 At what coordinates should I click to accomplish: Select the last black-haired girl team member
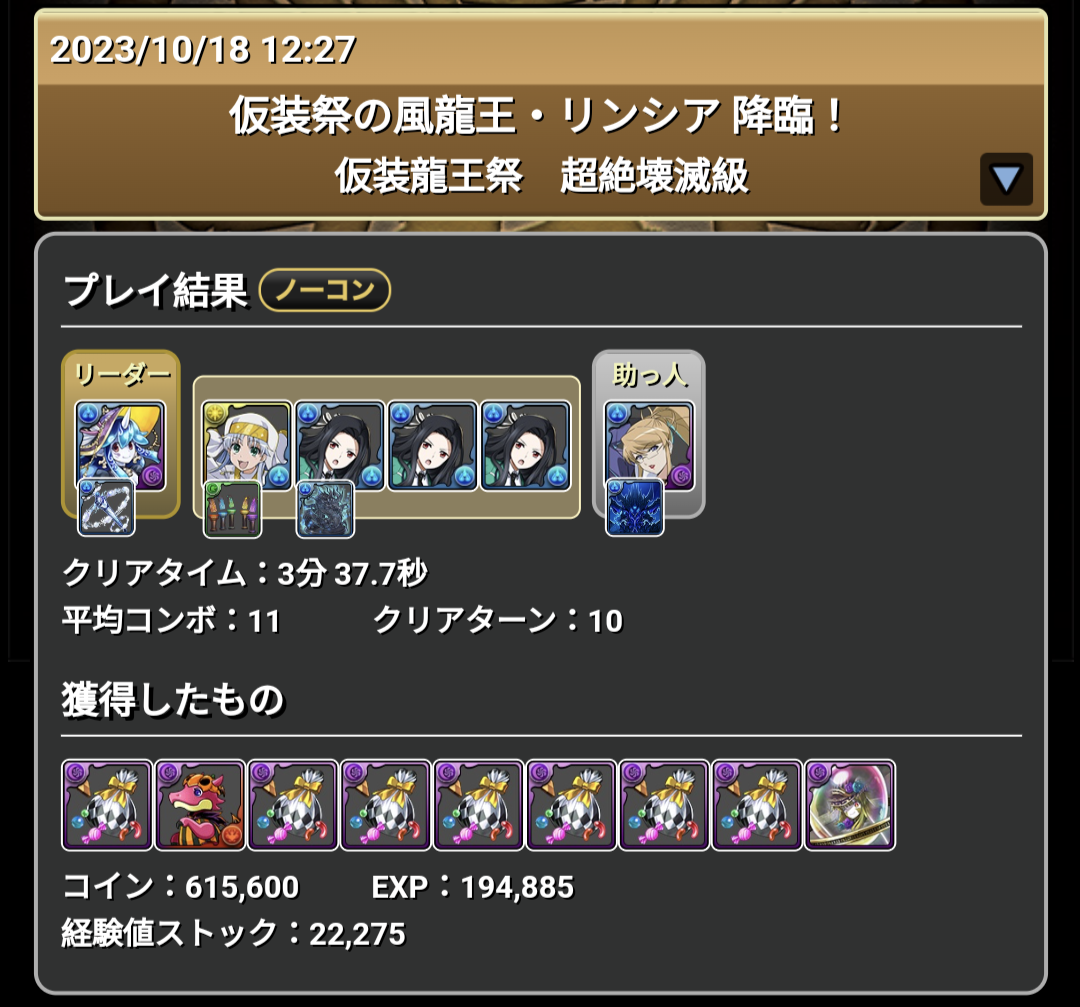pos(526,446)
